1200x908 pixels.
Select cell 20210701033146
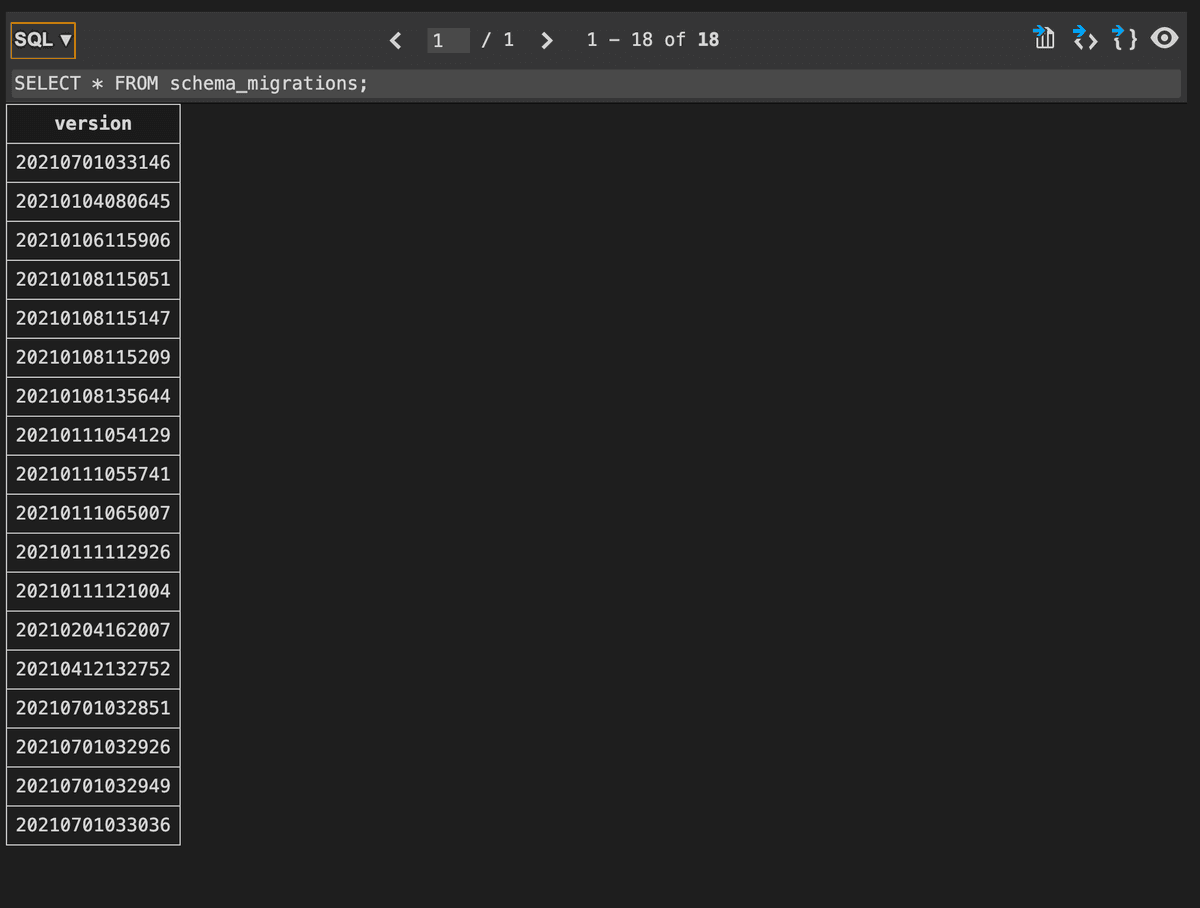[x=93, y=162]
